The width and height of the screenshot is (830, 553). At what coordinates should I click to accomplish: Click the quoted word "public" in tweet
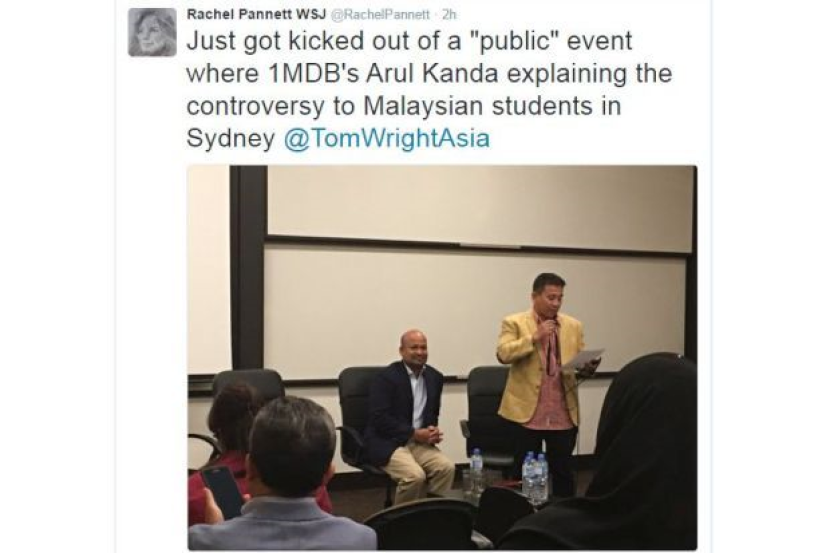coord(515,42)
